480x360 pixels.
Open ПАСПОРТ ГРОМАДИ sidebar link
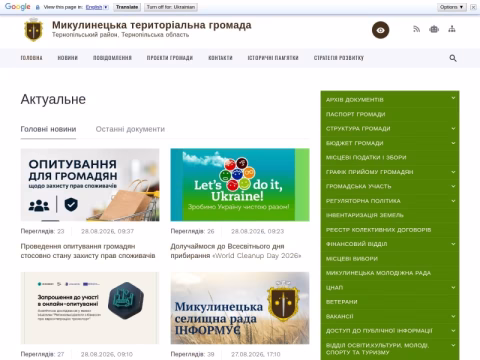[x=355, y=114]
